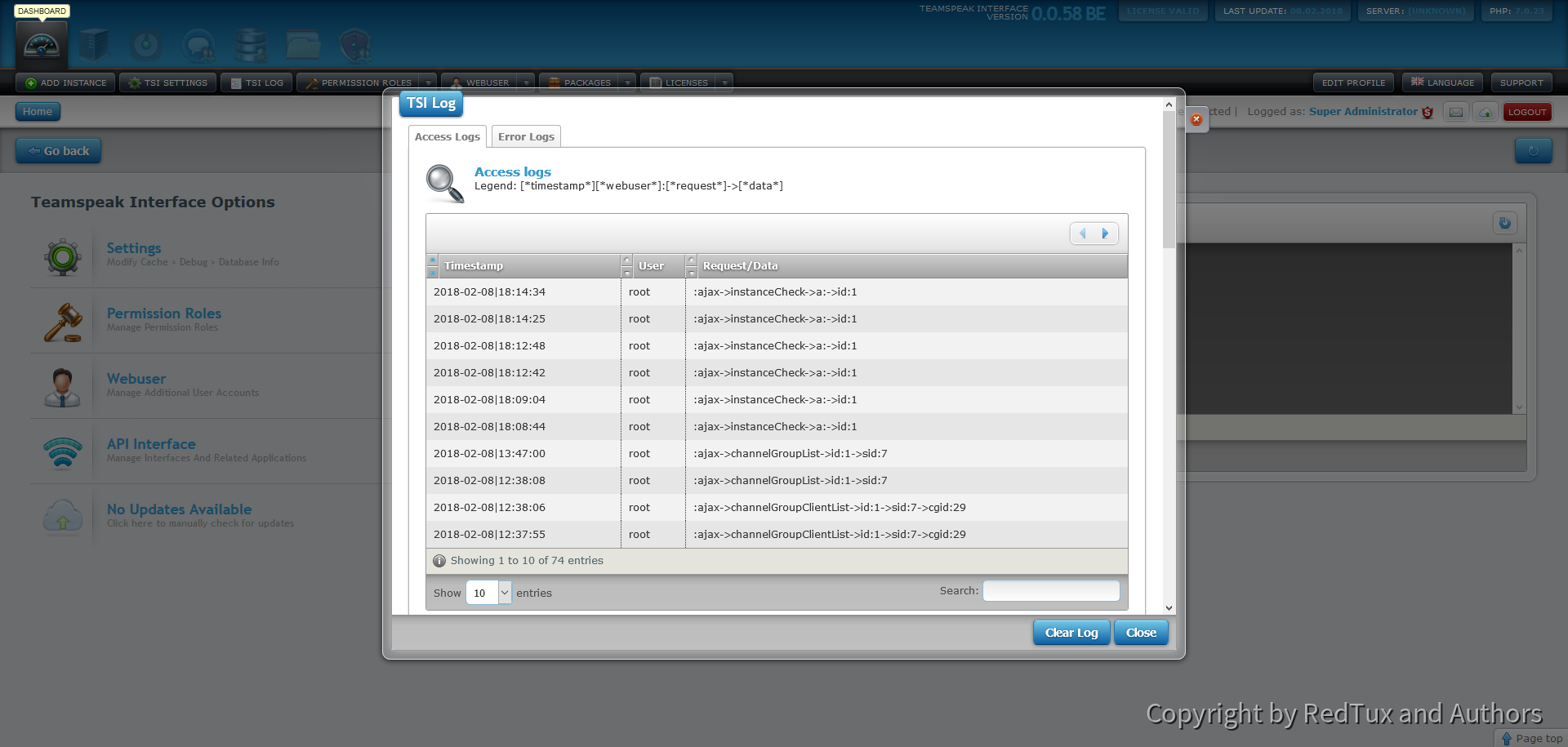This screenshot has width=1568, height=747.
Task: Click the Home breadcrumb button
Action: [x=38, y=112]
